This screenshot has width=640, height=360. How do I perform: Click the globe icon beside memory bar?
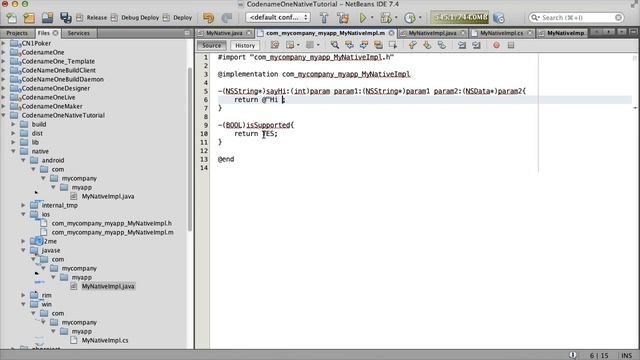click(499, 18)
